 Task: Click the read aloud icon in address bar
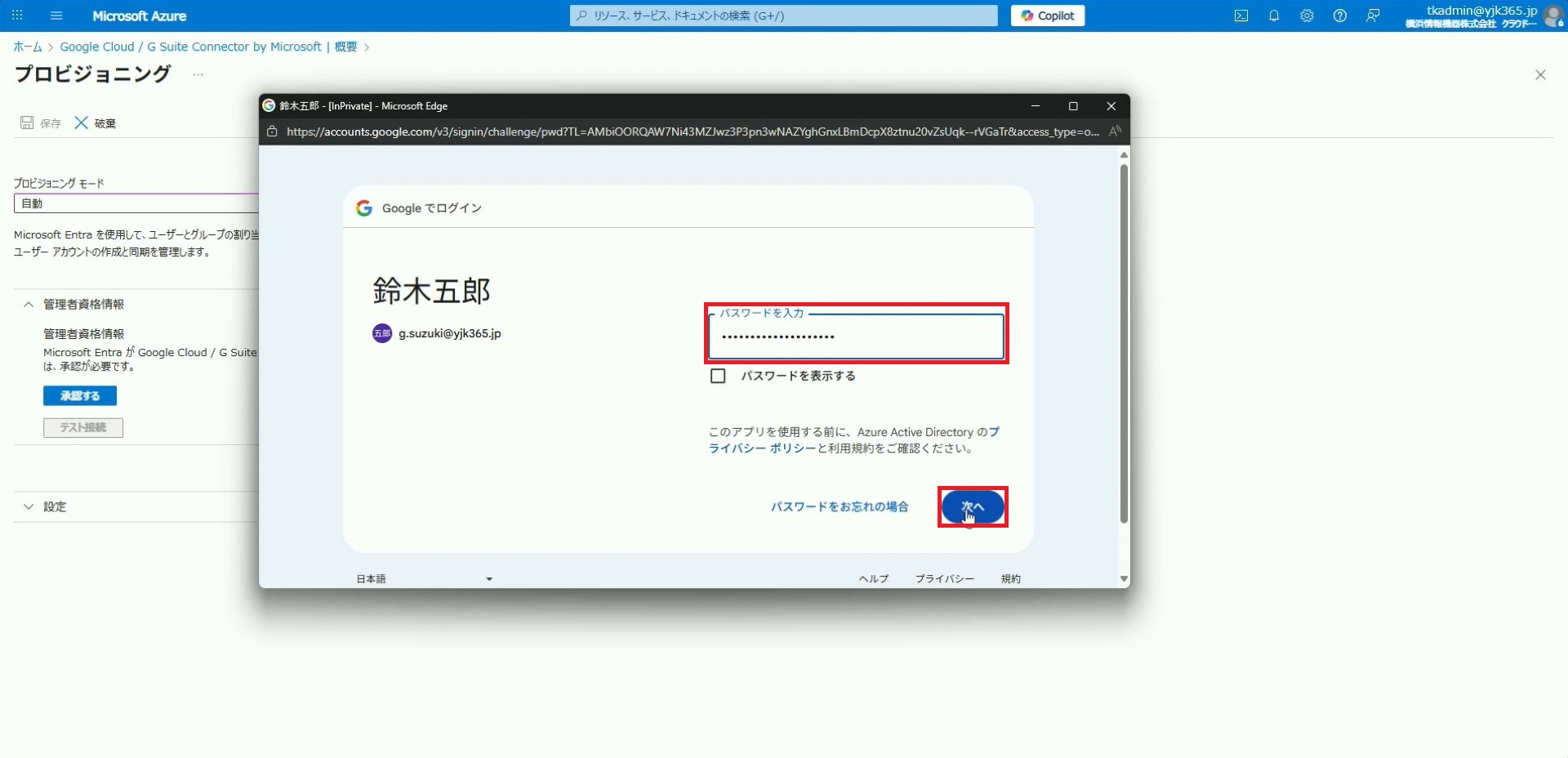[1115, 132]
